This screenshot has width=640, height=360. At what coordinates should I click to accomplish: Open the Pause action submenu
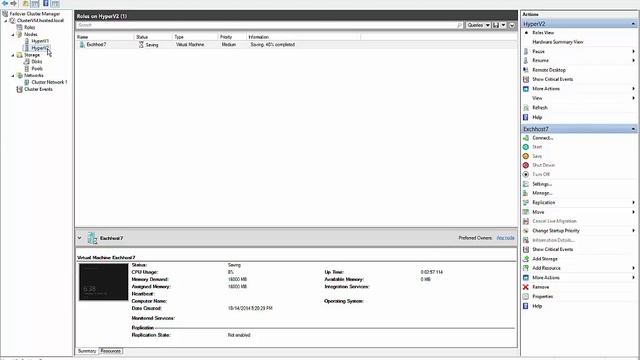[x=633, y=51]
